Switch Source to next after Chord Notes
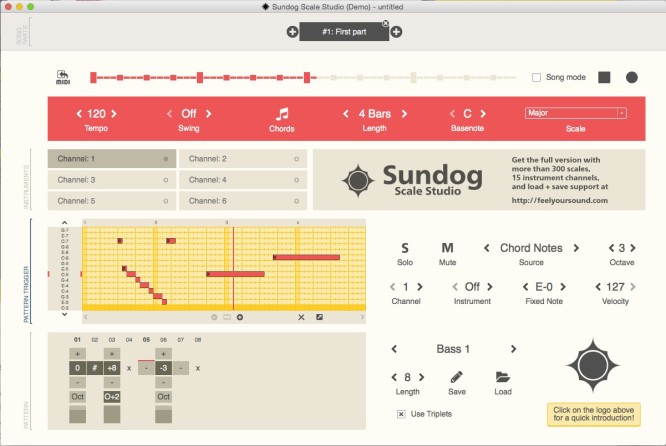The image size is (666, 446). coord(576,248)
